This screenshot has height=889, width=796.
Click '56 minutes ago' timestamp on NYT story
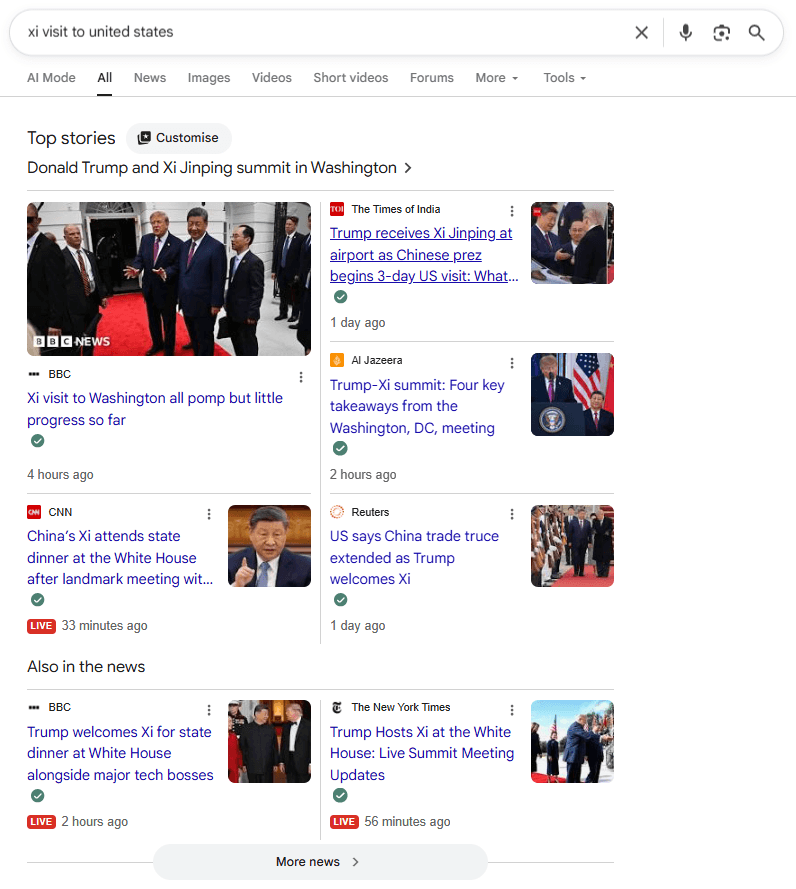(407, 822)
